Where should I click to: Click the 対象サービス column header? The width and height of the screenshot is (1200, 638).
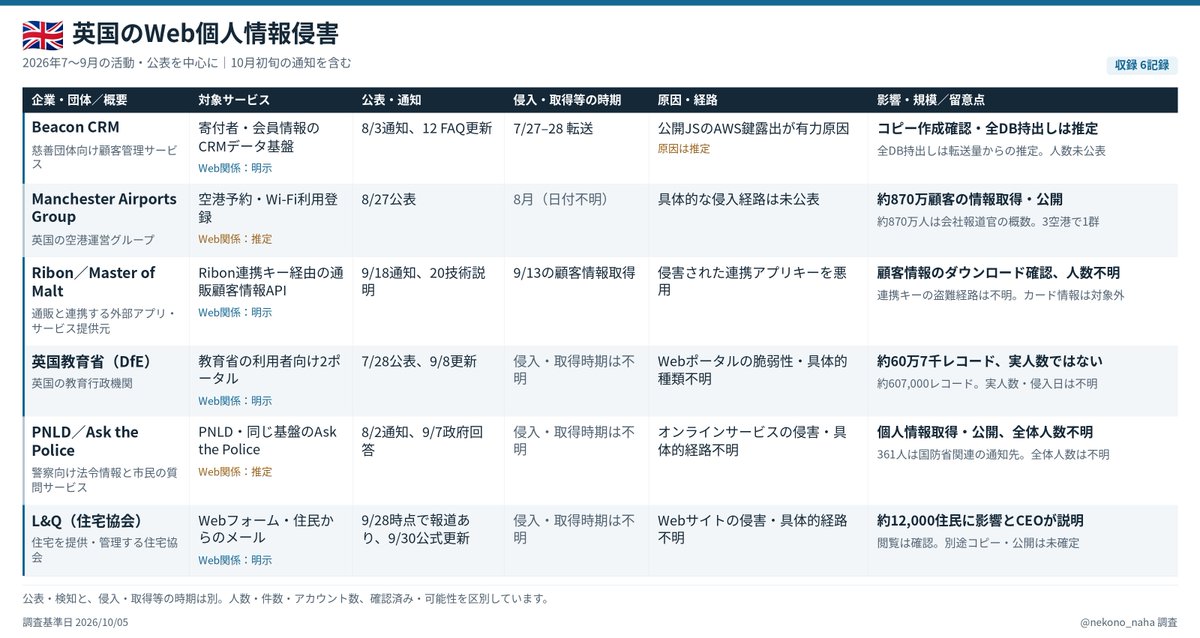coord(234,100)
